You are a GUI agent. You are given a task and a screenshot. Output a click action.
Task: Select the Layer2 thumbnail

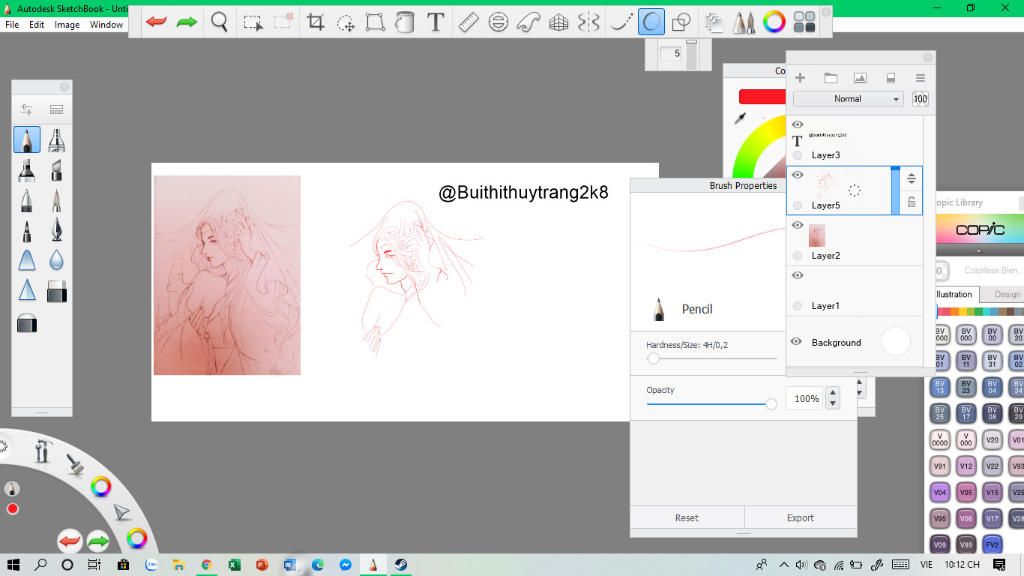pyautogui.click(x=817, y=235)
